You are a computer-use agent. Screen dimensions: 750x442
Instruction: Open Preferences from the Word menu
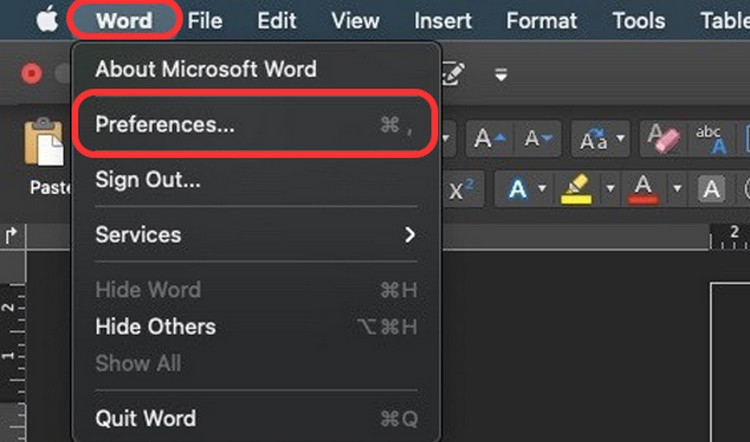point(255,124)
